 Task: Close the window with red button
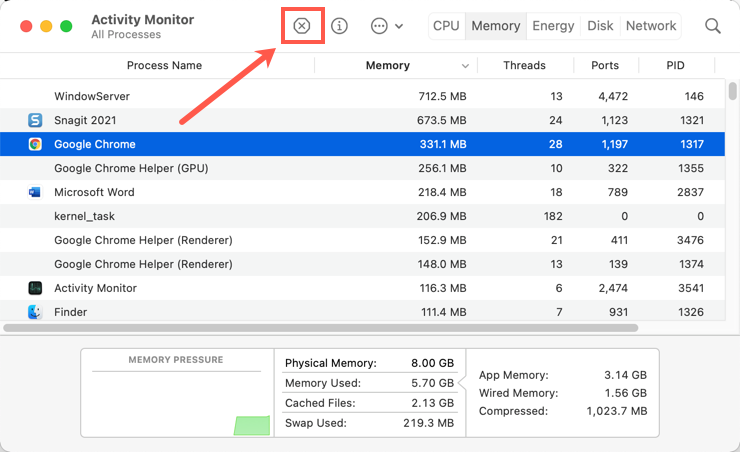tap(26, 26)
